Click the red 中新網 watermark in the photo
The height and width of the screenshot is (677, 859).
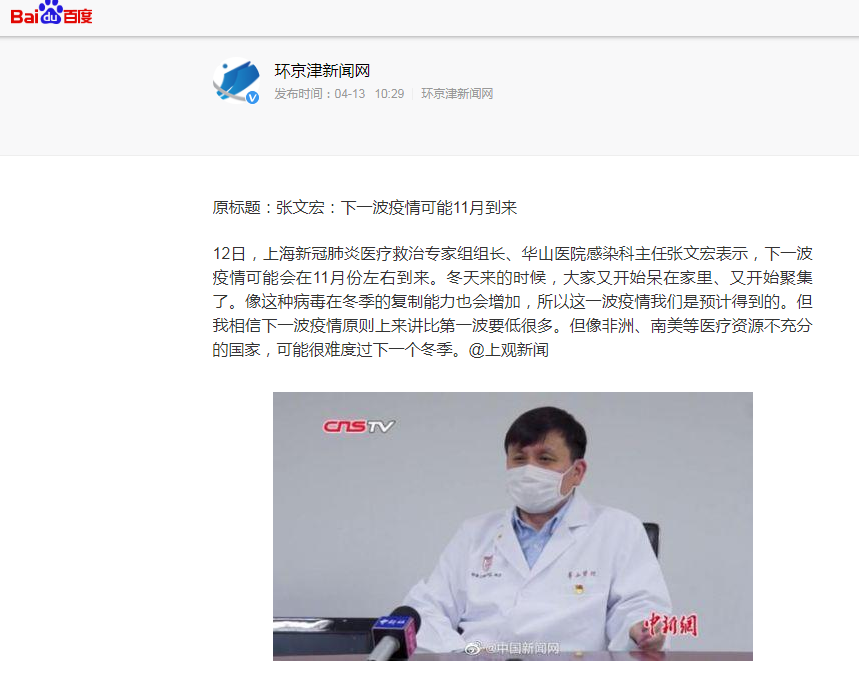point(671,624)
